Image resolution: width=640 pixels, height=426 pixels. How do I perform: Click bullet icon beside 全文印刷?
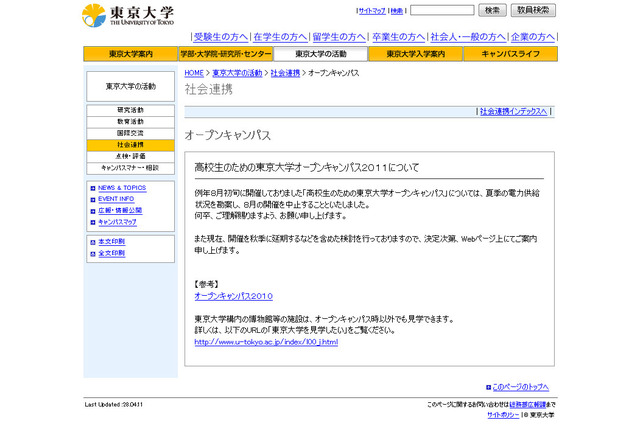pos(93,254)
